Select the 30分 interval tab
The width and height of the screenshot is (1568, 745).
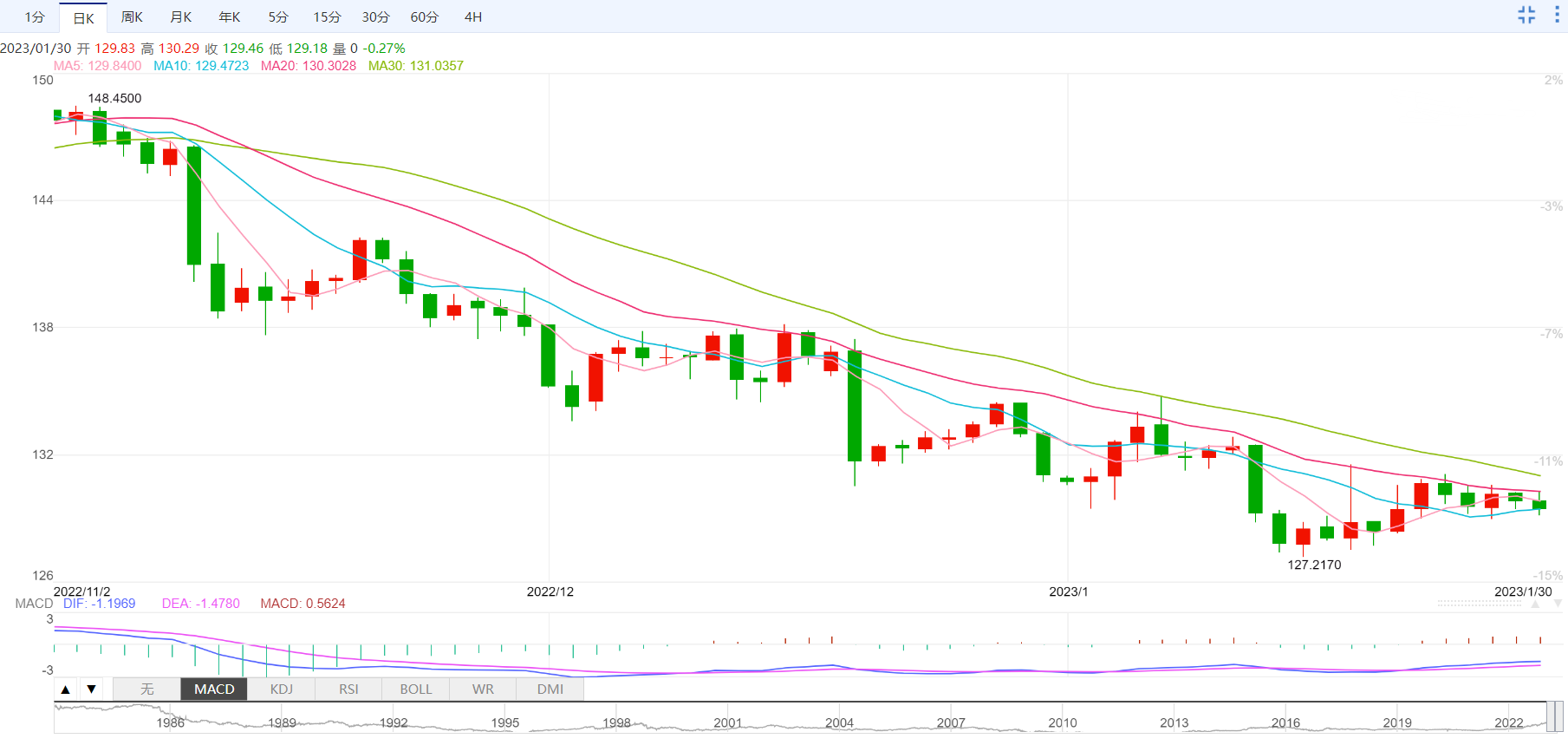point(375,17)
